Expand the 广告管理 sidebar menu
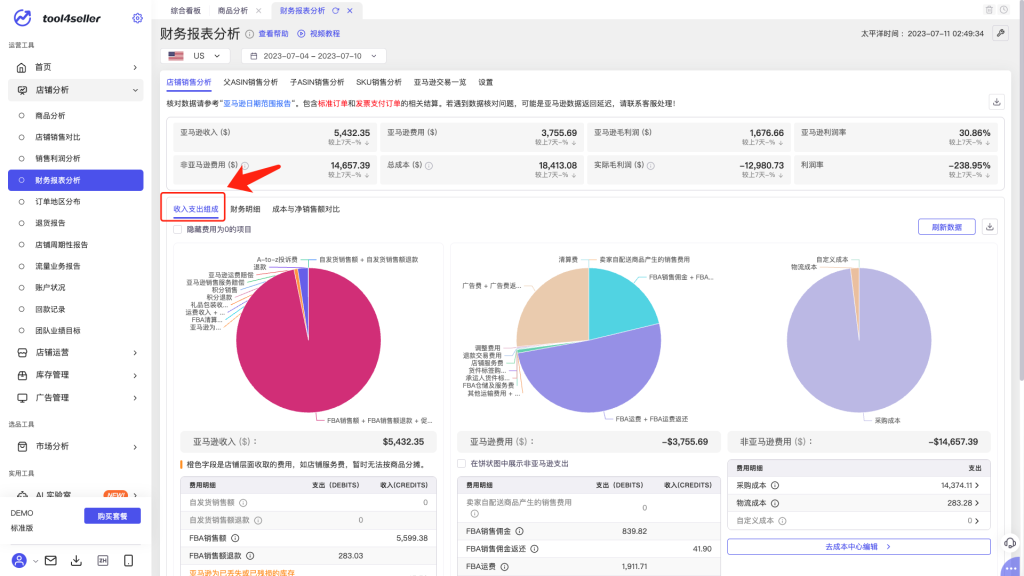This screenshot has height=576, width=1024. [76, 398]
